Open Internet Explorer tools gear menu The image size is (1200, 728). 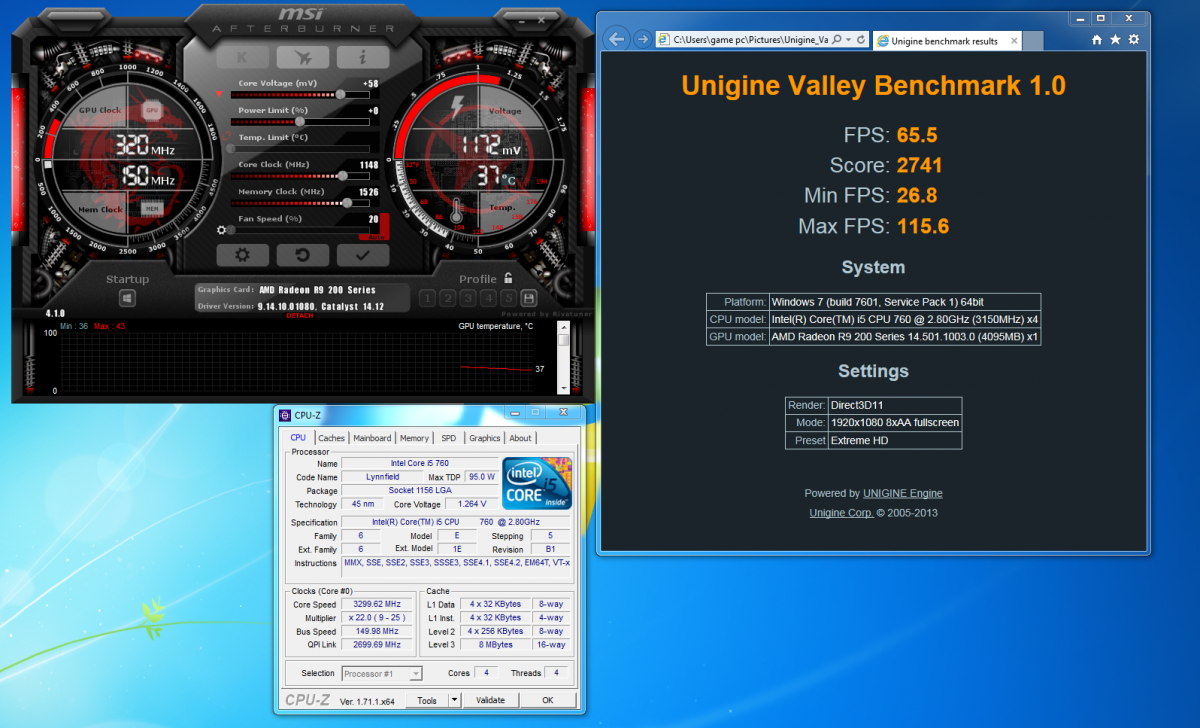pos(1133,39)
